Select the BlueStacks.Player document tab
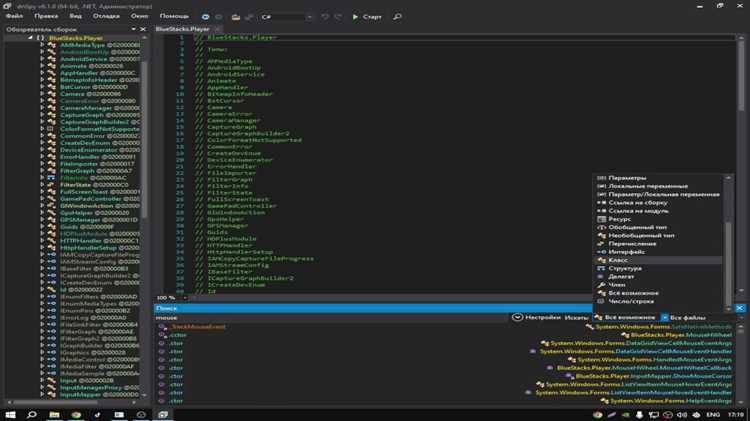 tap(183, 29)
